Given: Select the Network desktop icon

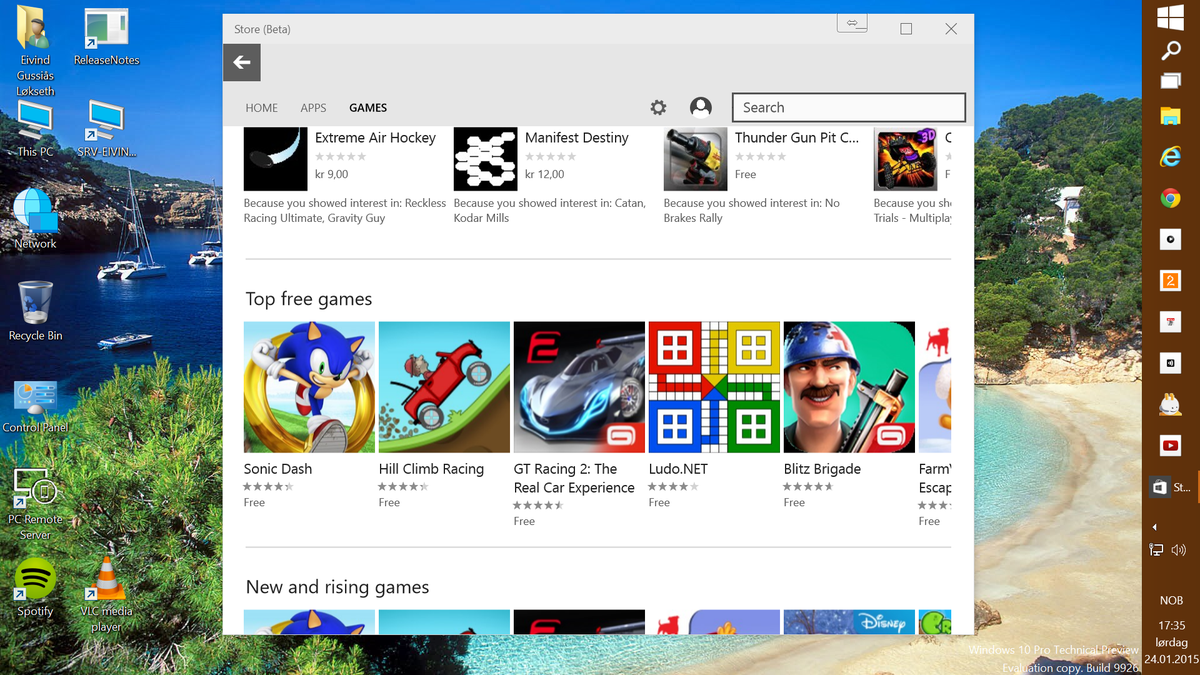Looking at the screenshot, I should pyautogui.click(x=35, y=219).
